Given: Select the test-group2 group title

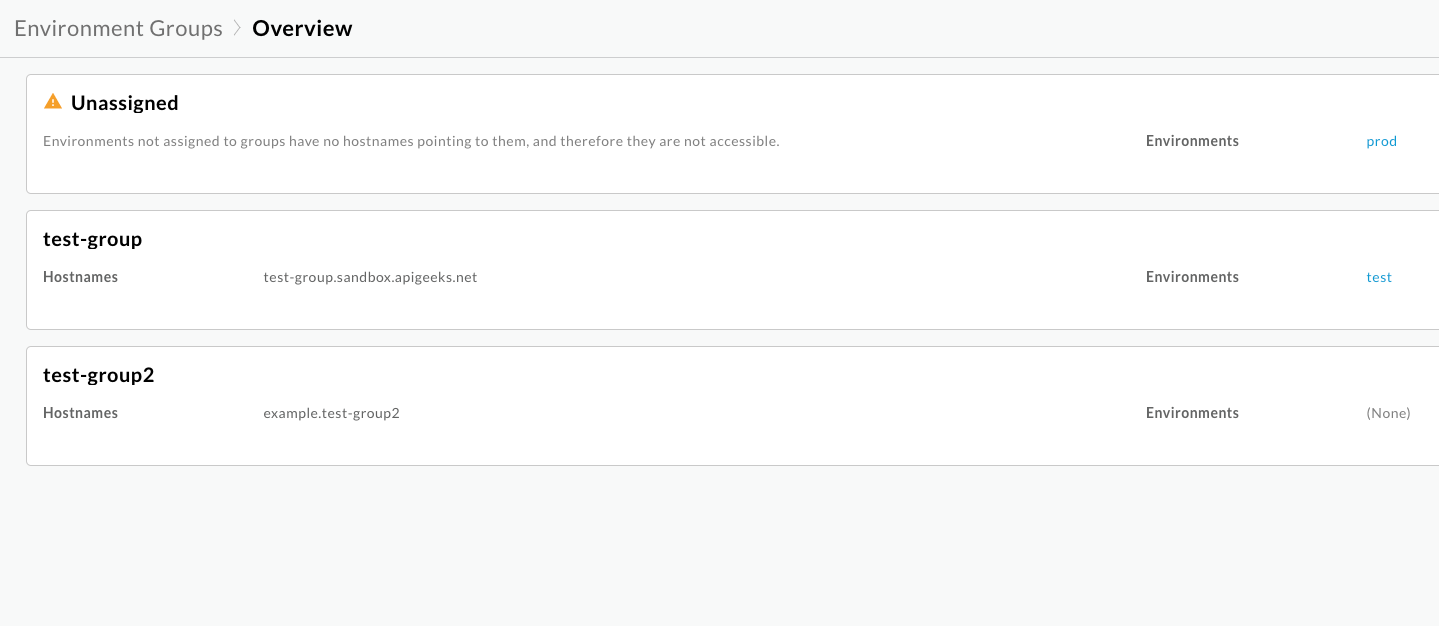Looking at the screenshot, I should (x=98, y=375).
